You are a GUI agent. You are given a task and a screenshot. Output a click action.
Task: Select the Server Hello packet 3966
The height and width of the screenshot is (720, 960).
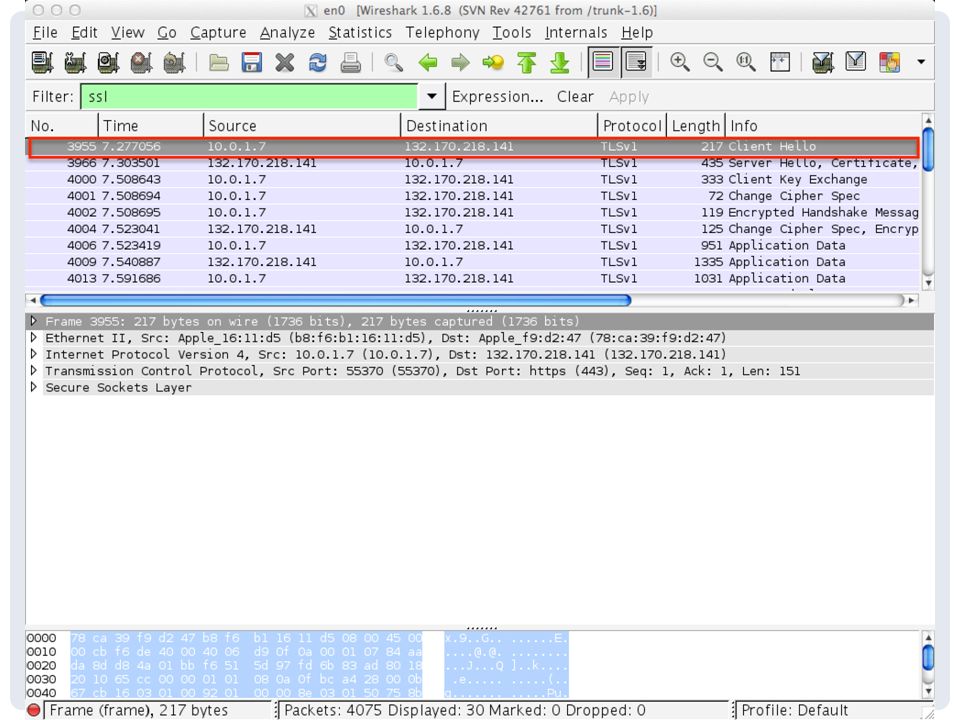click(x=473, y=163)
